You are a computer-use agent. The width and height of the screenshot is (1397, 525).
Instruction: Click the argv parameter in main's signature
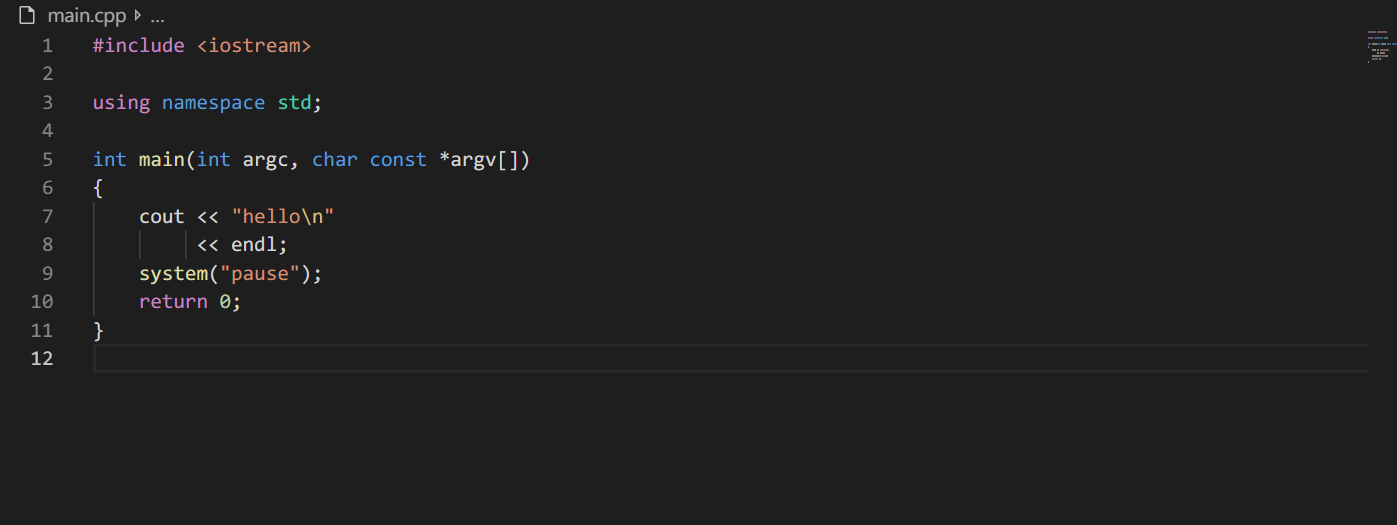(473, 160)
